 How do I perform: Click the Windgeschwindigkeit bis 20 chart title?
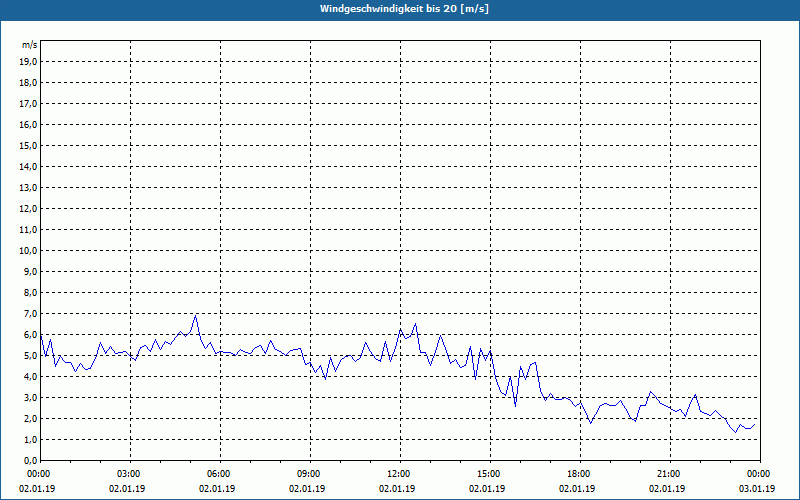(x=404, y=9)
